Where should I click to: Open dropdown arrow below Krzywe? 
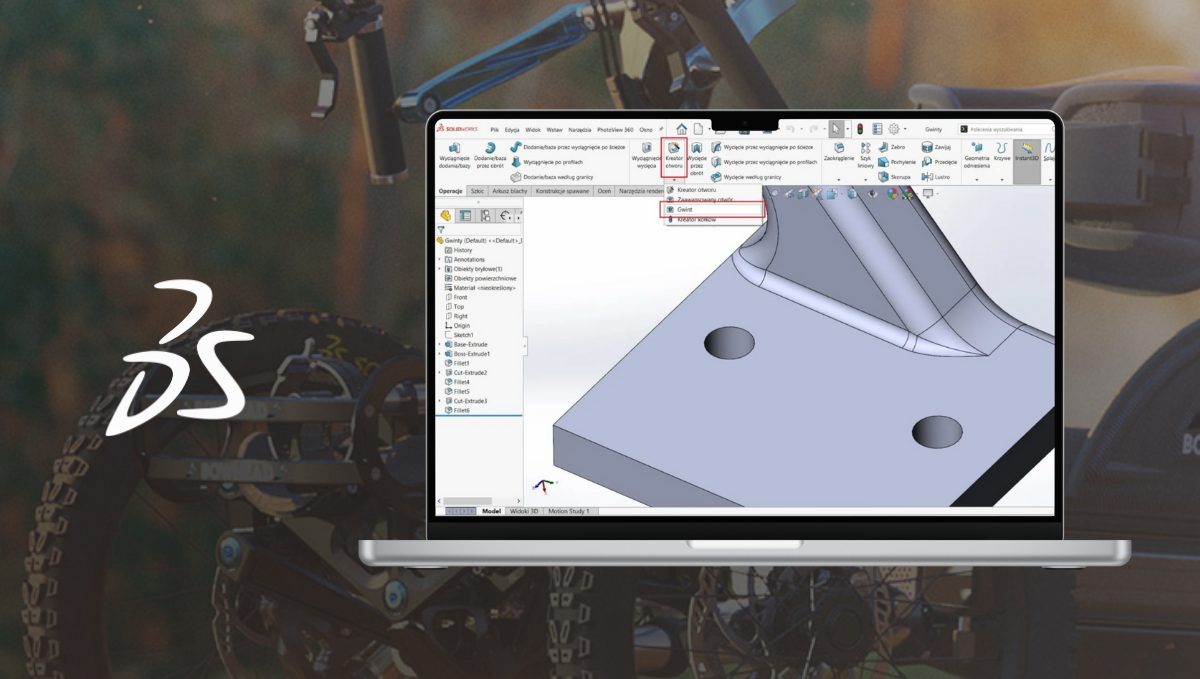1002,180
